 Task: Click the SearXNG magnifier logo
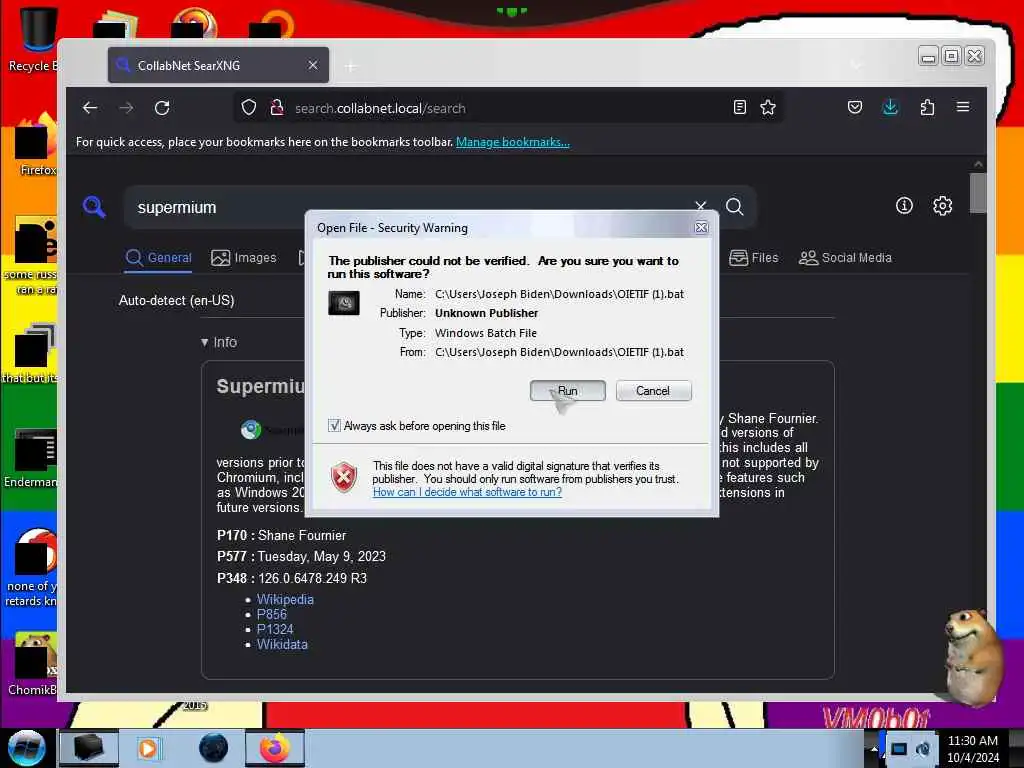(x=94, y=207)
